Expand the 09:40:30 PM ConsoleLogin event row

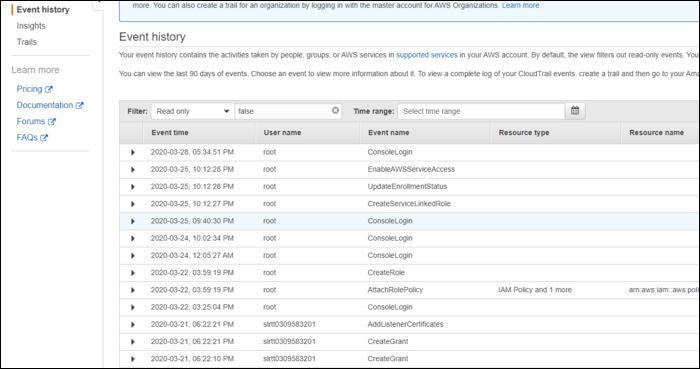133,221
